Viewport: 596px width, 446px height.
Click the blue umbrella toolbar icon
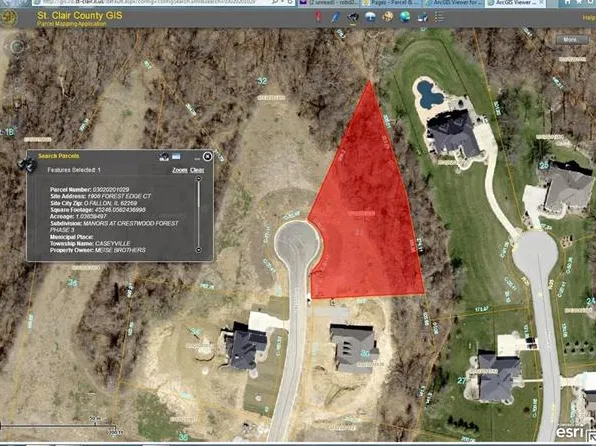pyautogui.click(x=370, y=16)
